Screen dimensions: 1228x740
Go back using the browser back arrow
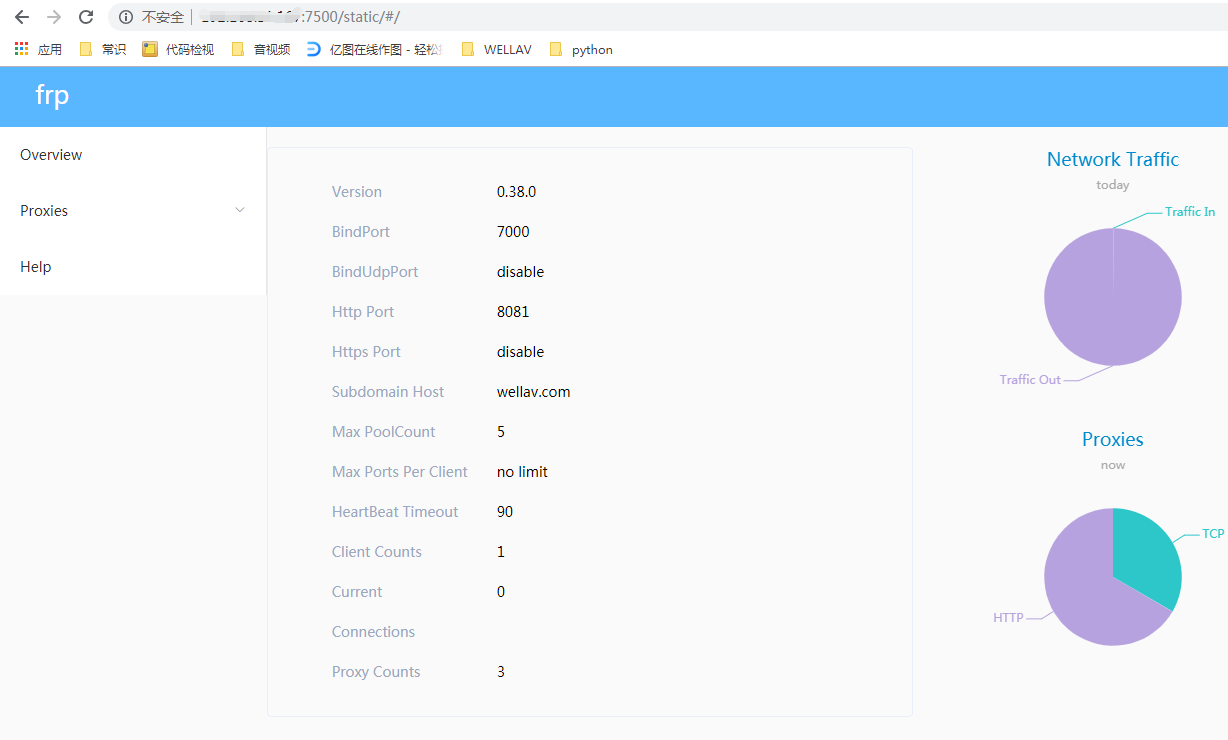pyautogui.click(x=22, y=17)
